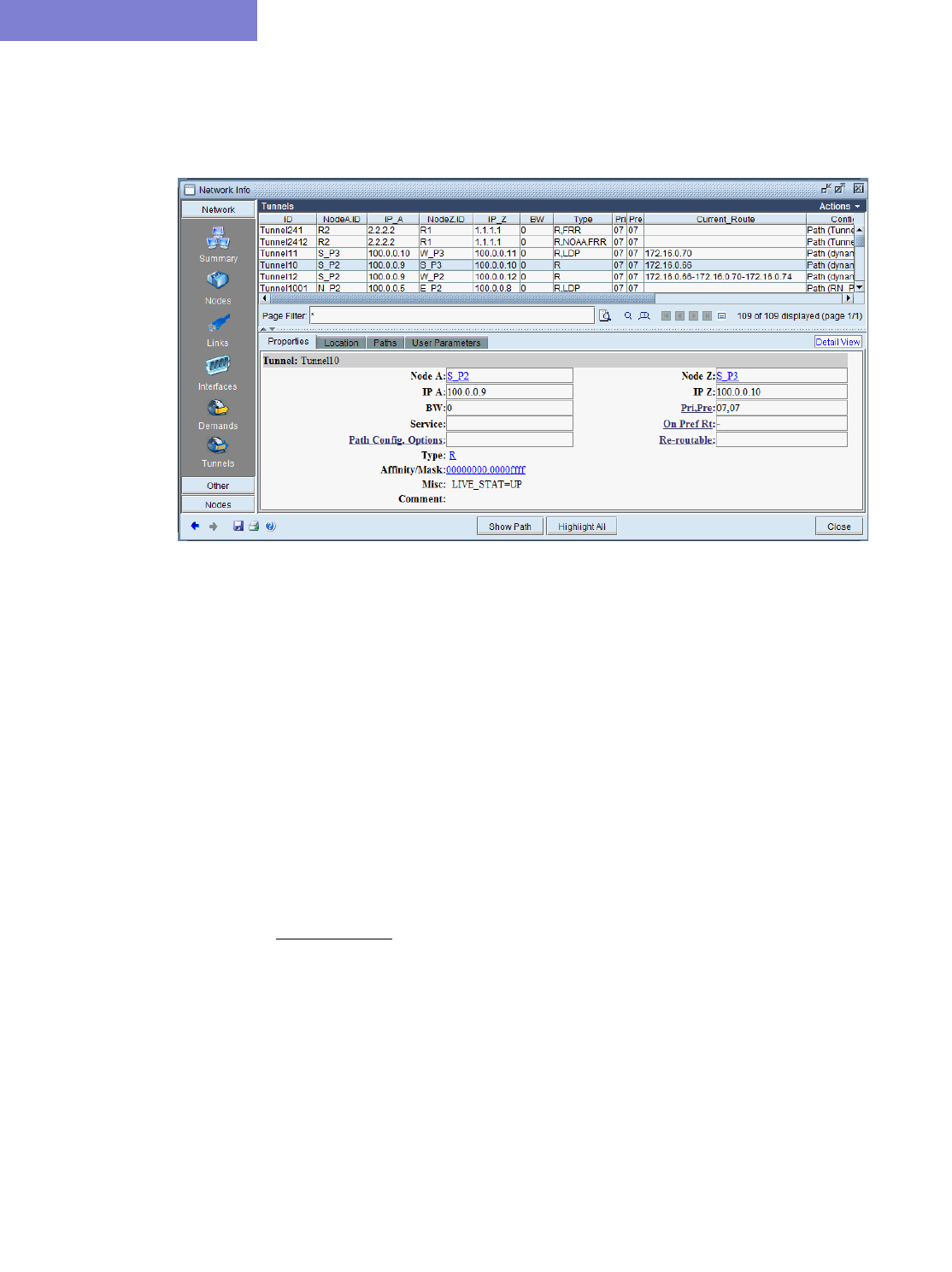This screenshot has width=952, height=1272.
Task: Click the IP Z field showing 100.0.0.10
Action: (781, 392)
